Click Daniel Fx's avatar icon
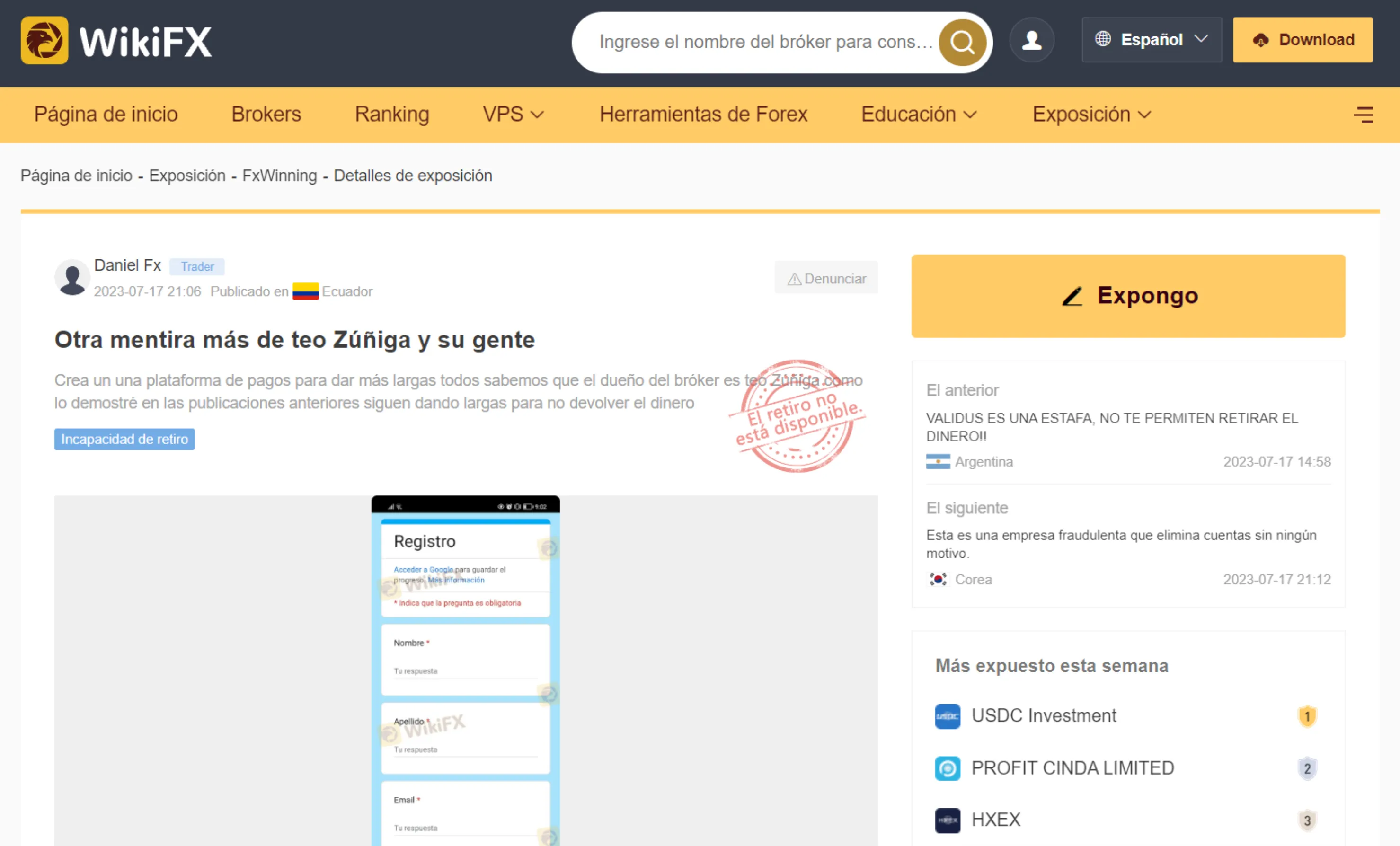 [x=72, y=278]
